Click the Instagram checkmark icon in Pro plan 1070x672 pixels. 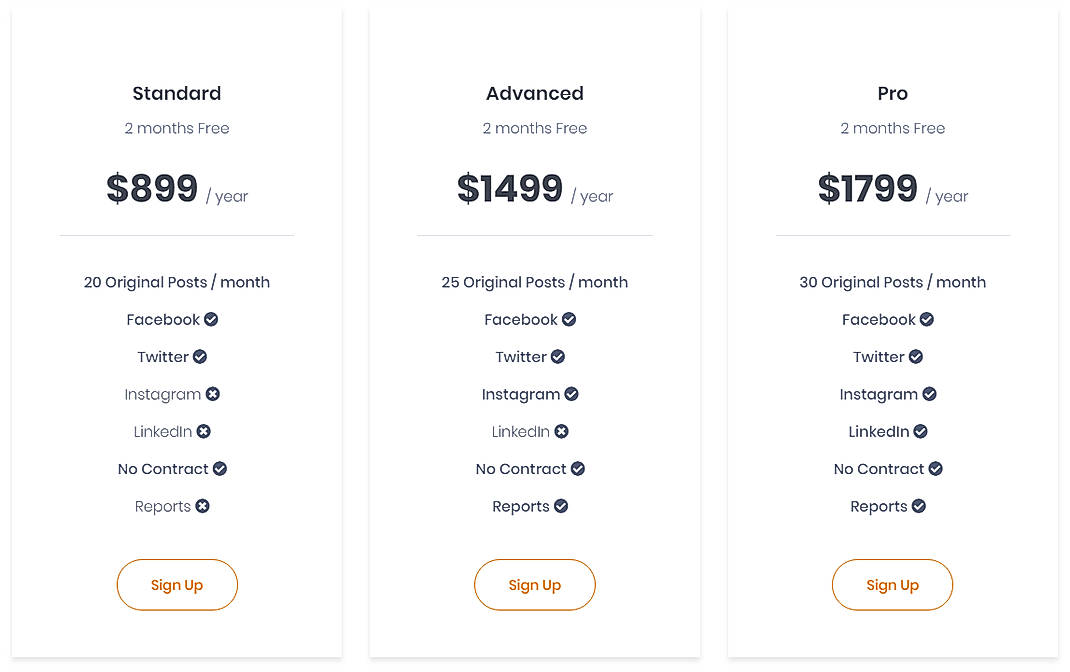pyautogui.click(x=928, y=394)
